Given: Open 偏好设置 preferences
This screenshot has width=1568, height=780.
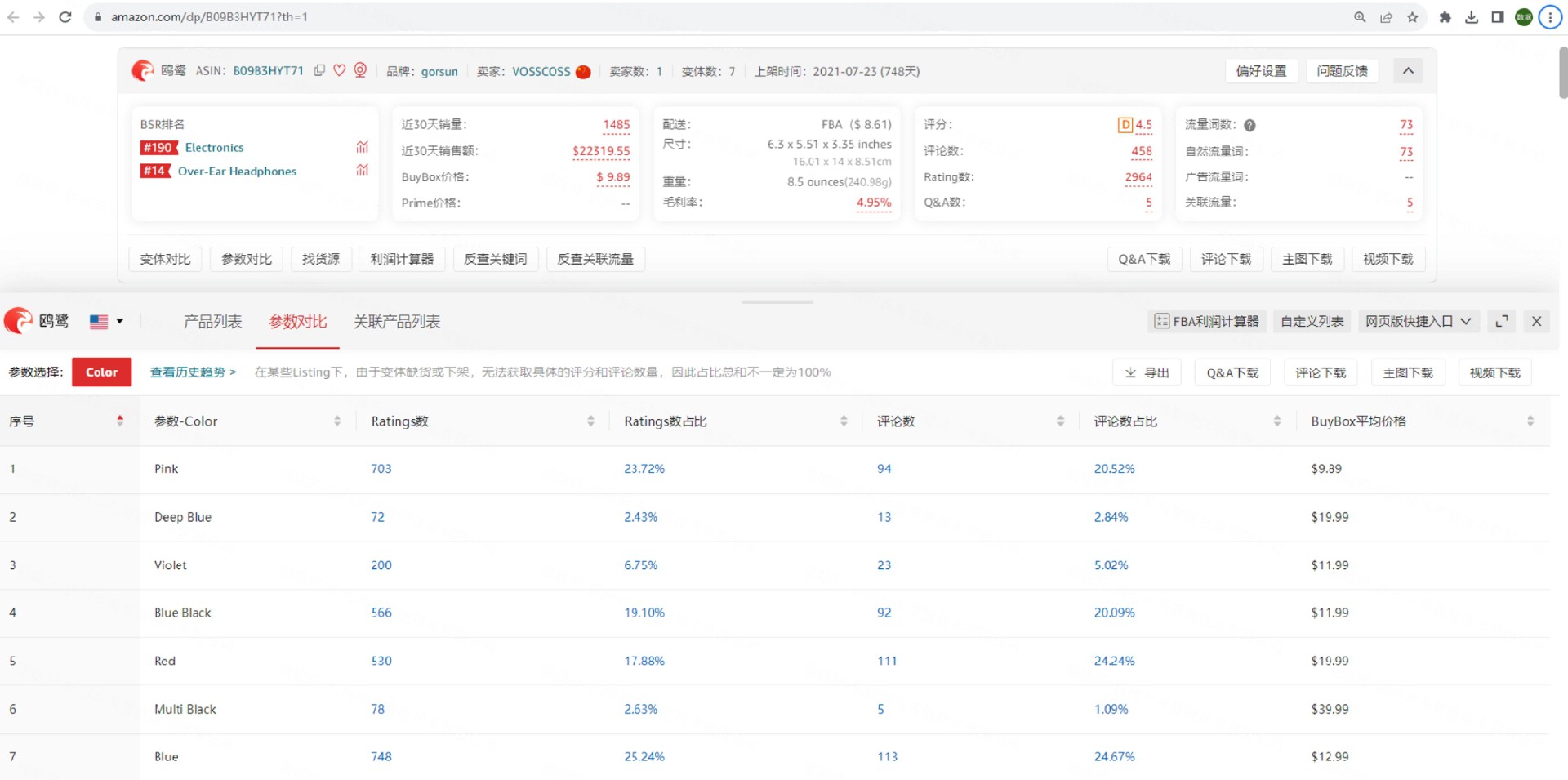Looking at the screenshot, I should [1261, 71].
